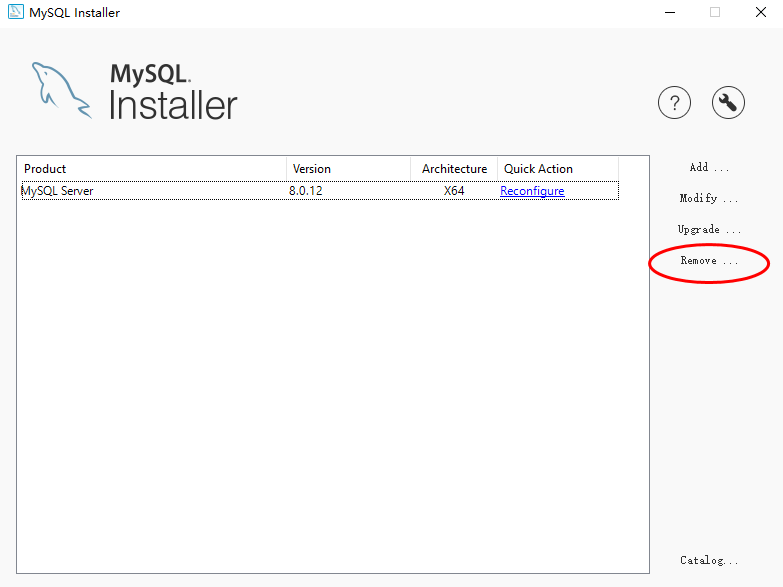Click the MySQL Installer title bar icon

click(x=15, y=12)
